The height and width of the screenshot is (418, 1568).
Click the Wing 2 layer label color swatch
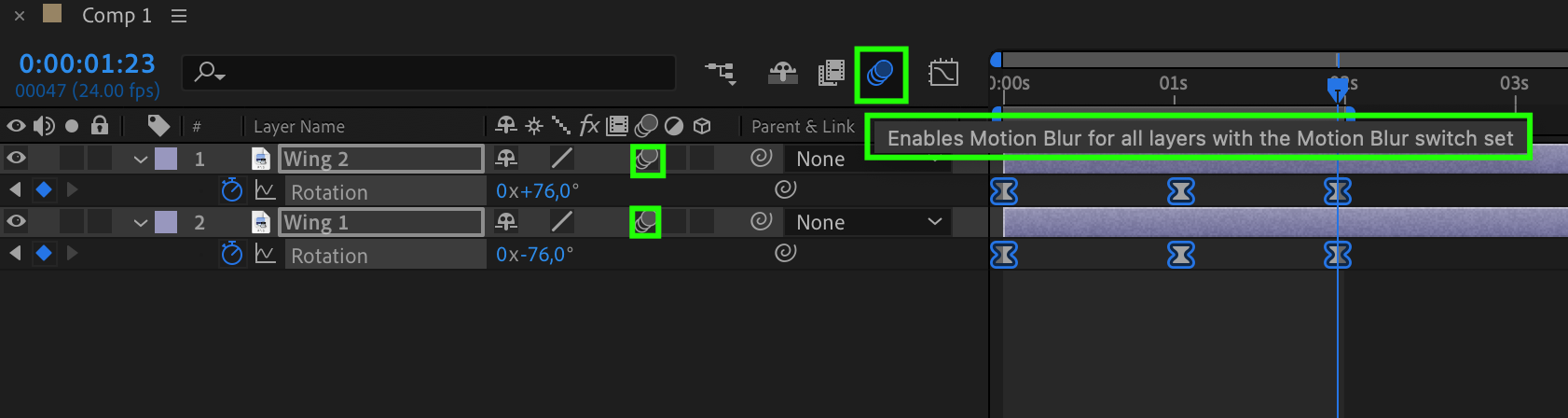[166, 159]
